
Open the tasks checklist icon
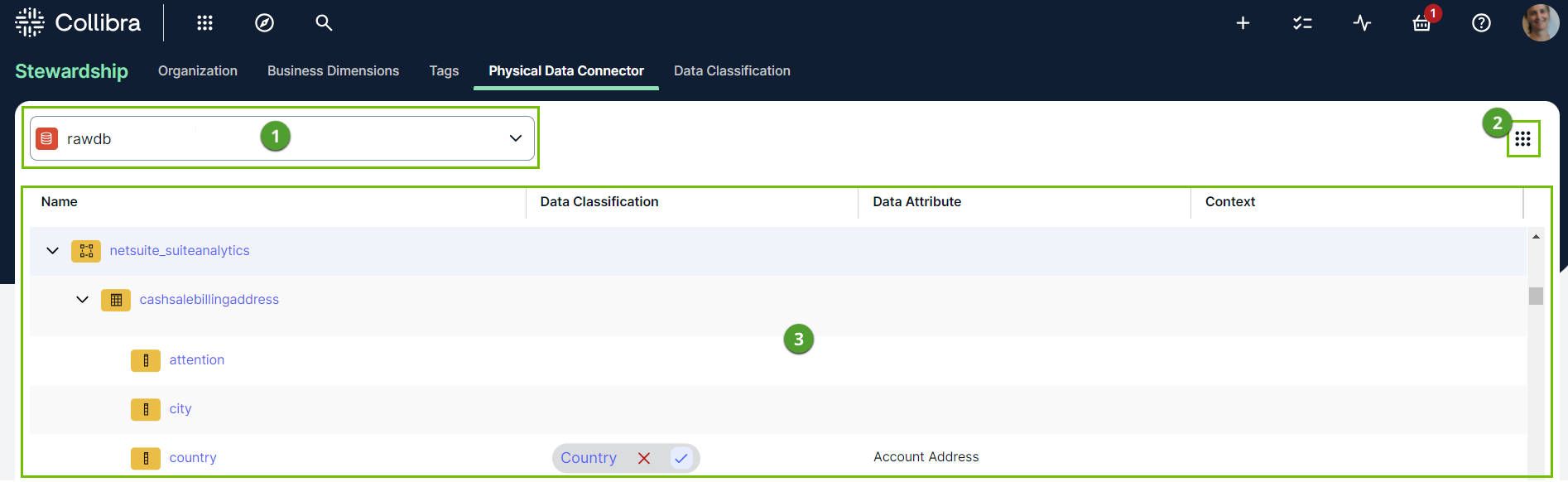coord(1302,23)
